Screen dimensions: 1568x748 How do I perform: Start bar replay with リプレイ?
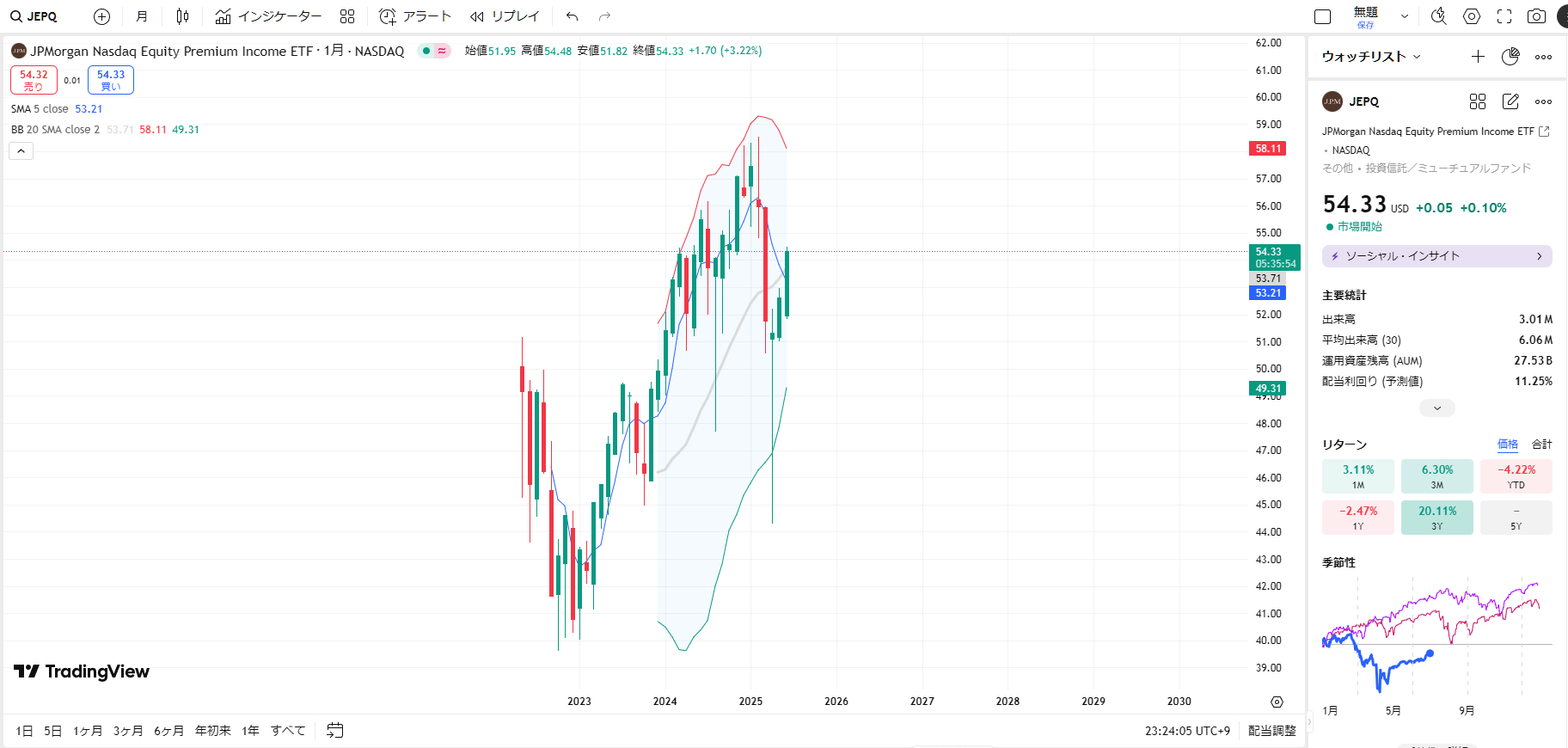(505, 16)
